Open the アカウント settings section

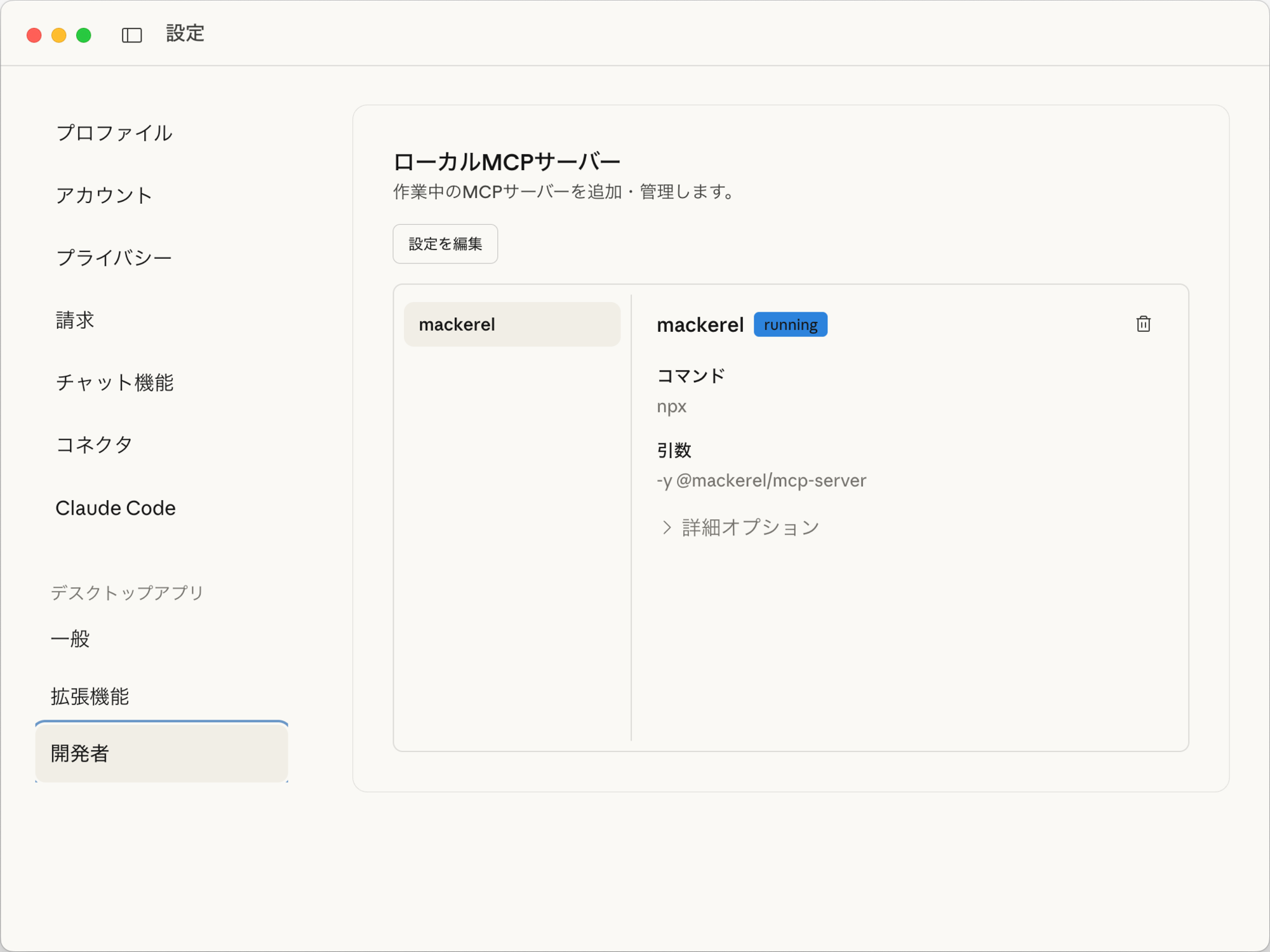104,195
